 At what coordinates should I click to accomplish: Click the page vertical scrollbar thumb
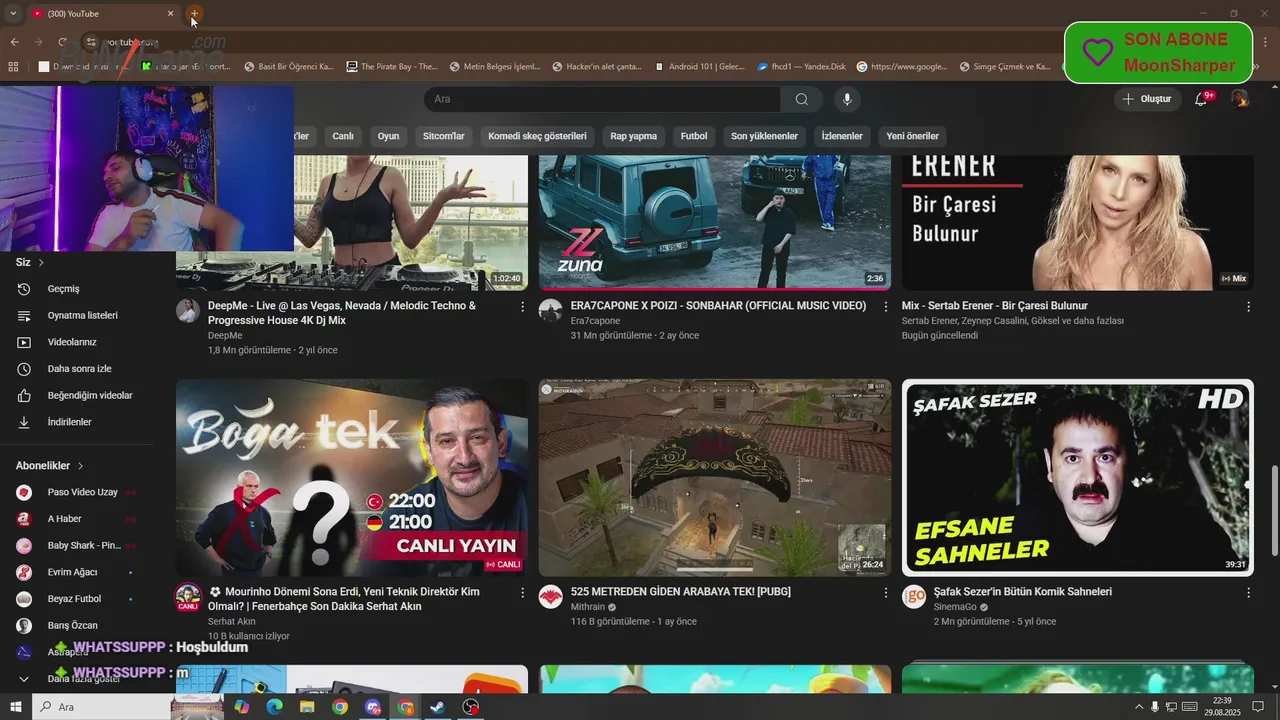1274,510
